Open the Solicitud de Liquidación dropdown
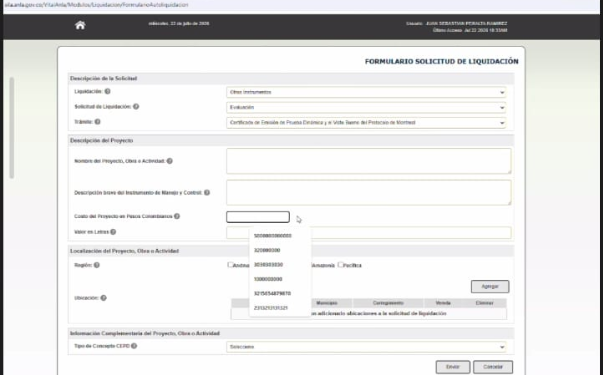The image size is (603, 375). 366,107
